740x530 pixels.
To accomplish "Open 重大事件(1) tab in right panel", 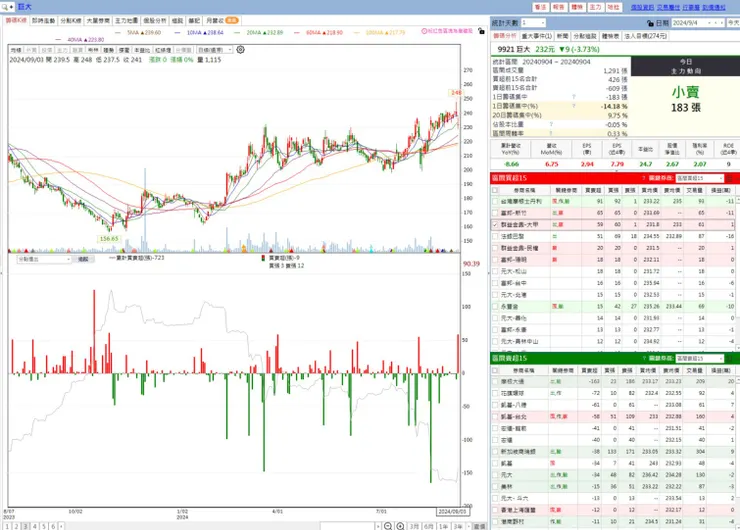I will 537,36.
